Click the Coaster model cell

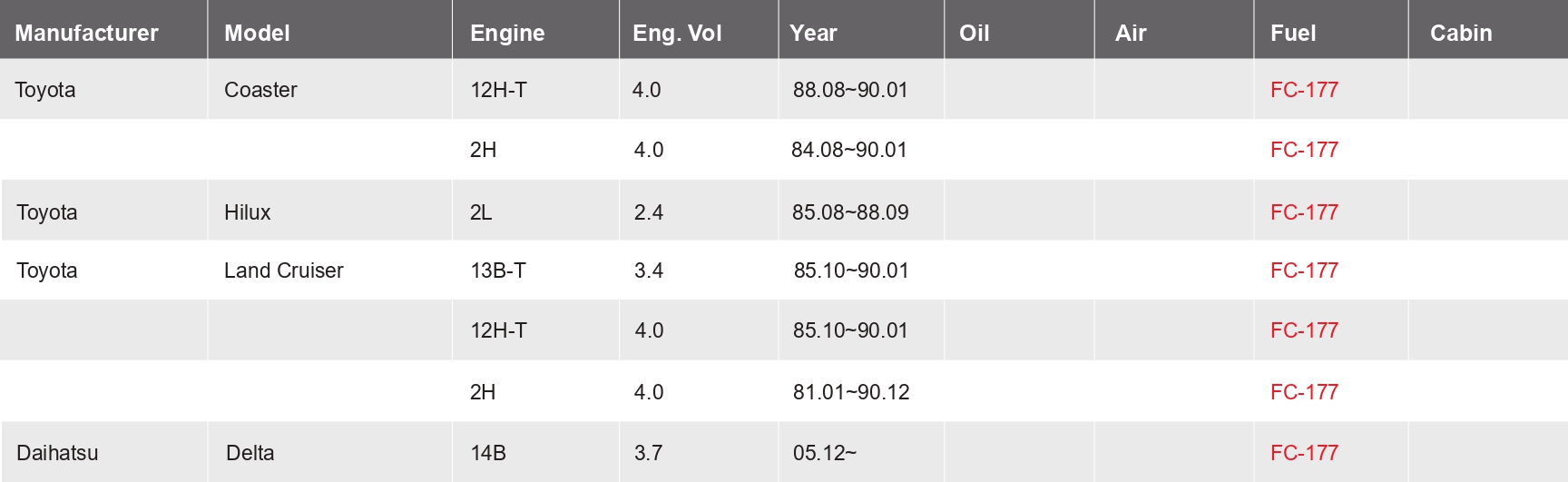click(260, 90)
